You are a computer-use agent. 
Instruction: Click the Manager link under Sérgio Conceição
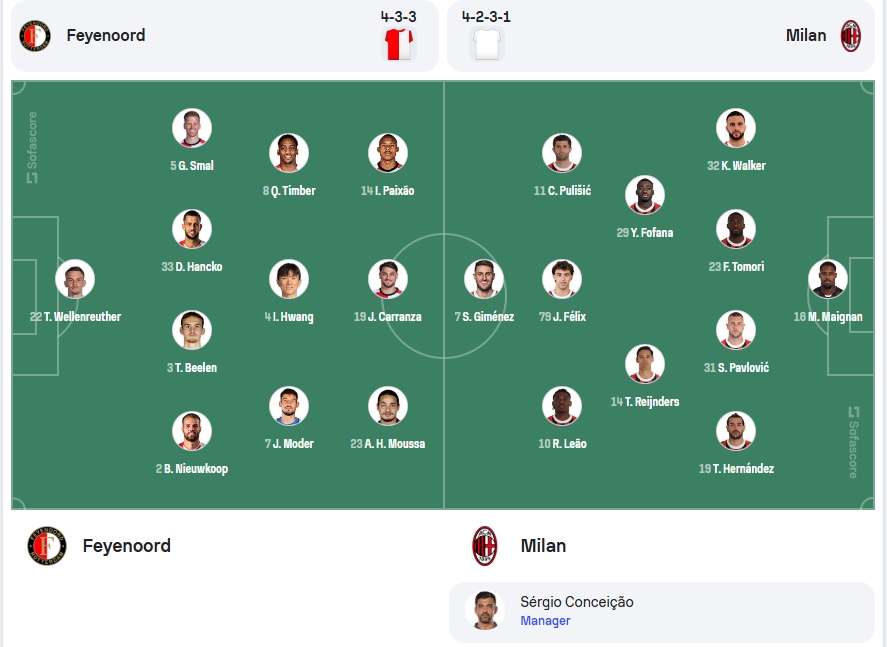point(545,620)
